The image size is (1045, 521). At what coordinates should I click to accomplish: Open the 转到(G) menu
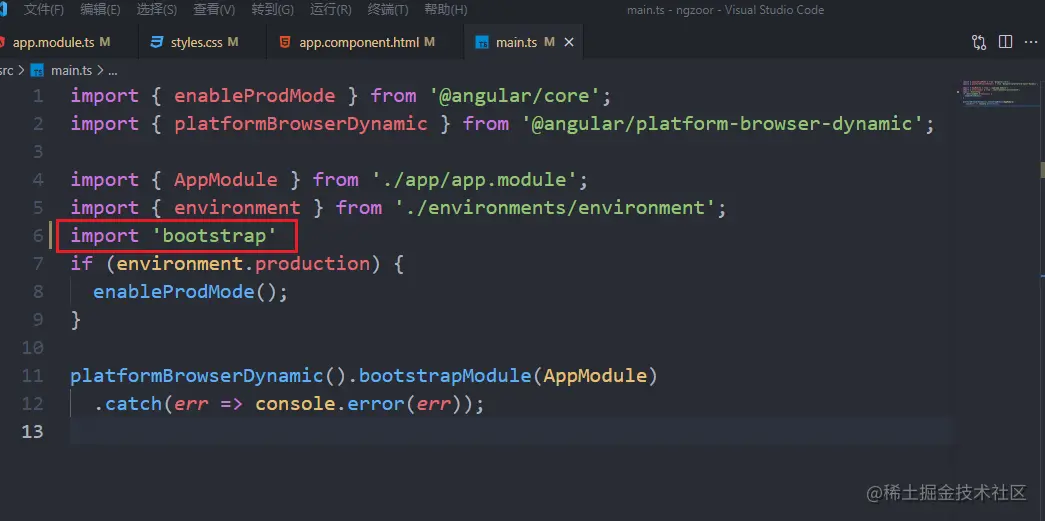pyautogui.click(x=273, y=10)
